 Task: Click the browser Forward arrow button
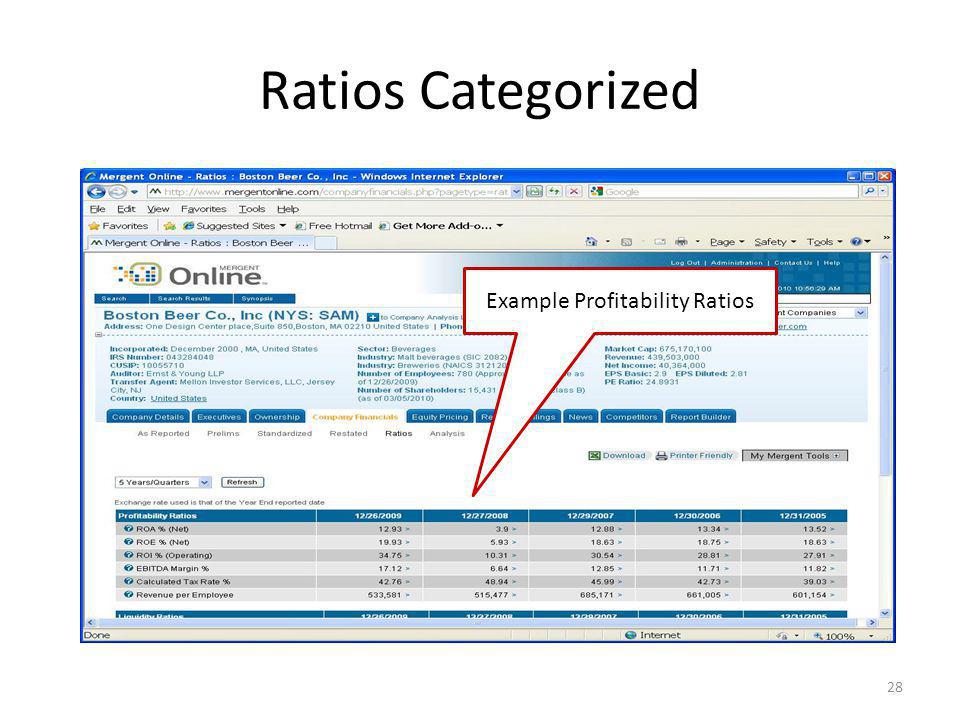(117, 192)
